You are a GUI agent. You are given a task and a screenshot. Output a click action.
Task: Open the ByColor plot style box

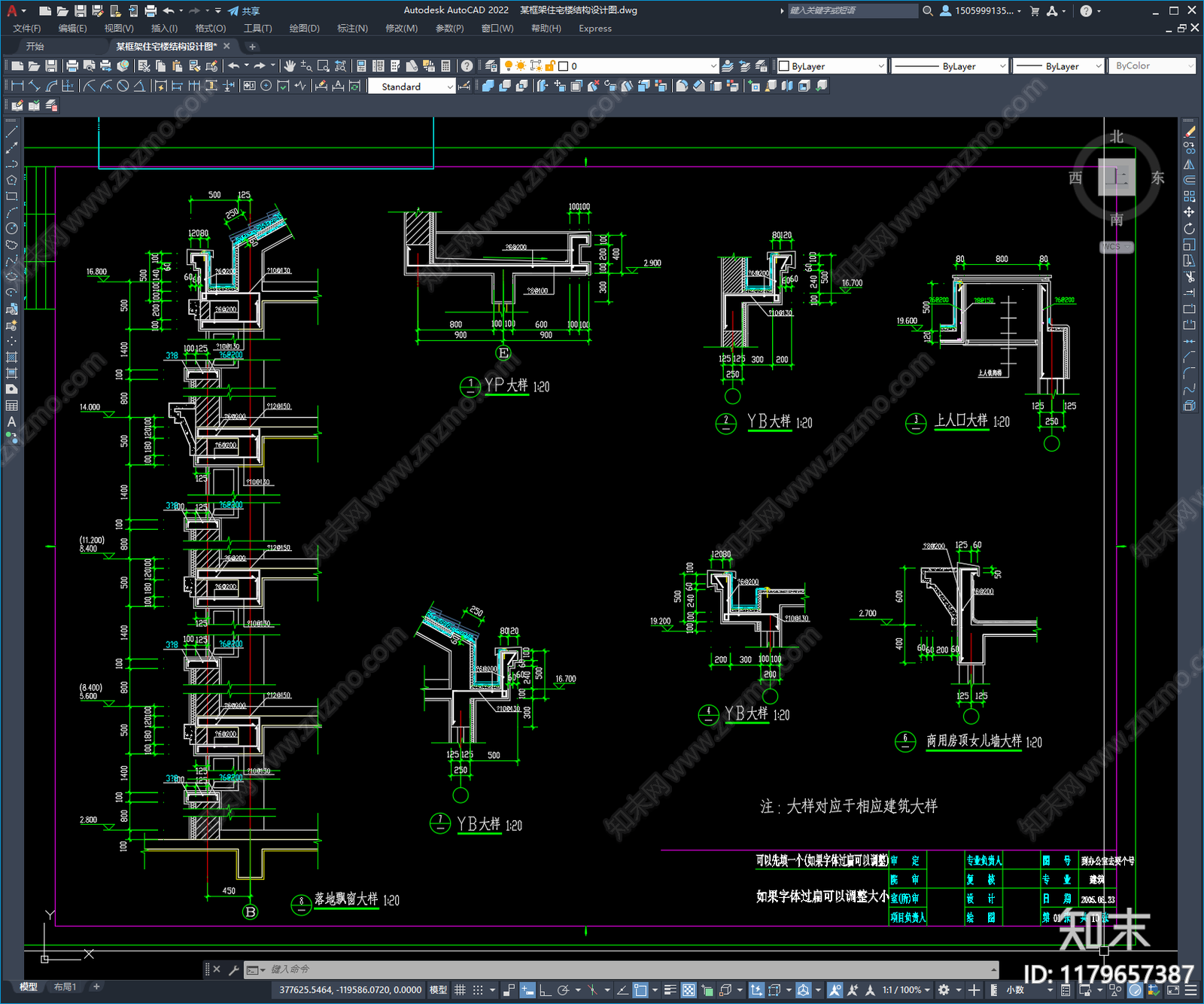coord(1152,66)
